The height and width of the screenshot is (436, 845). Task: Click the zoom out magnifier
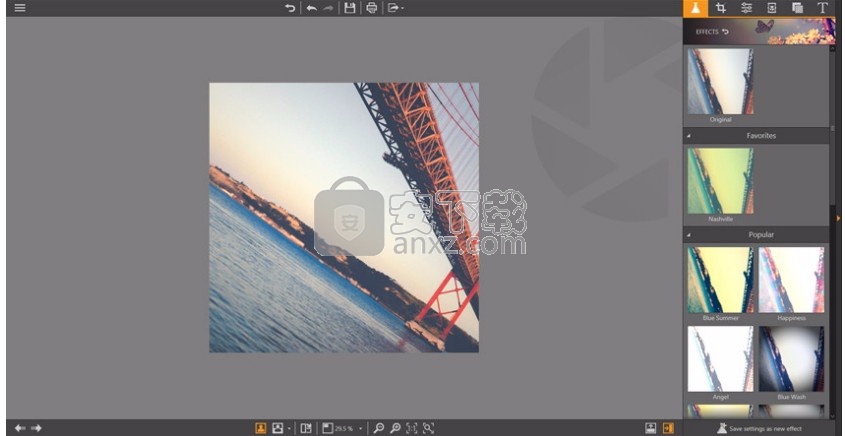tap(379, 428)
